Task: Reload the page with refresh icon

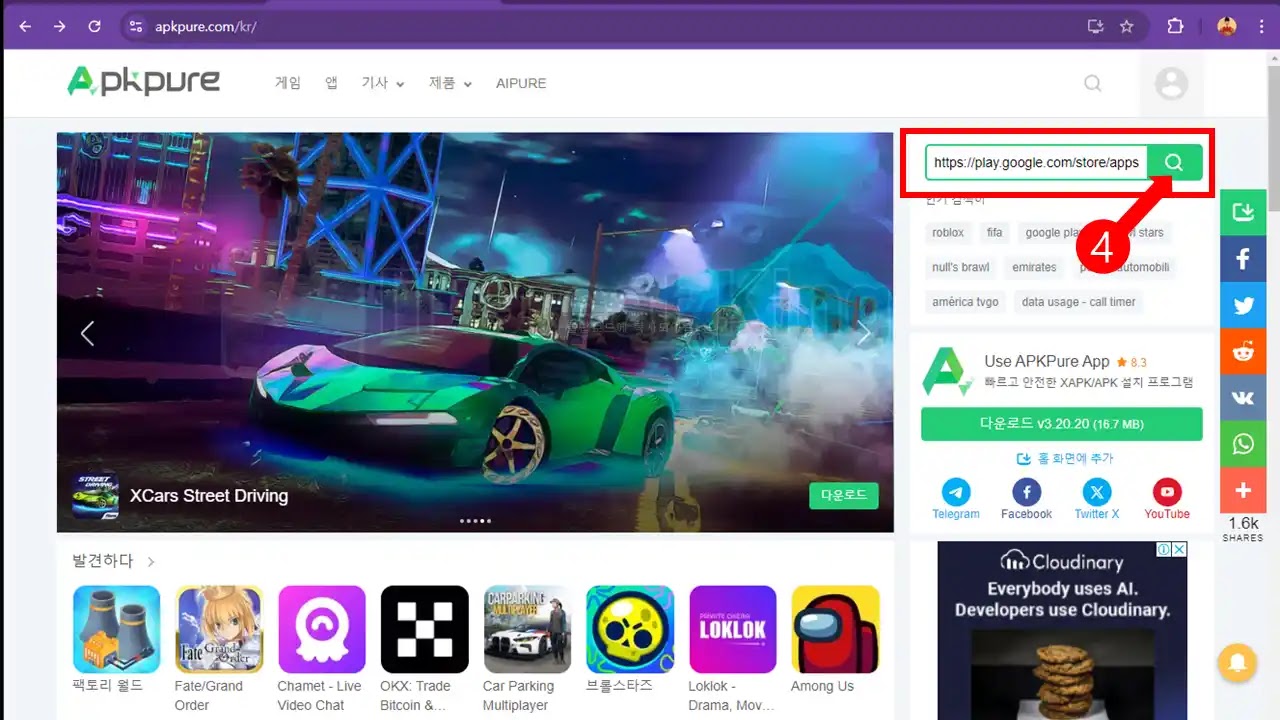Action: tap(94, 27)
